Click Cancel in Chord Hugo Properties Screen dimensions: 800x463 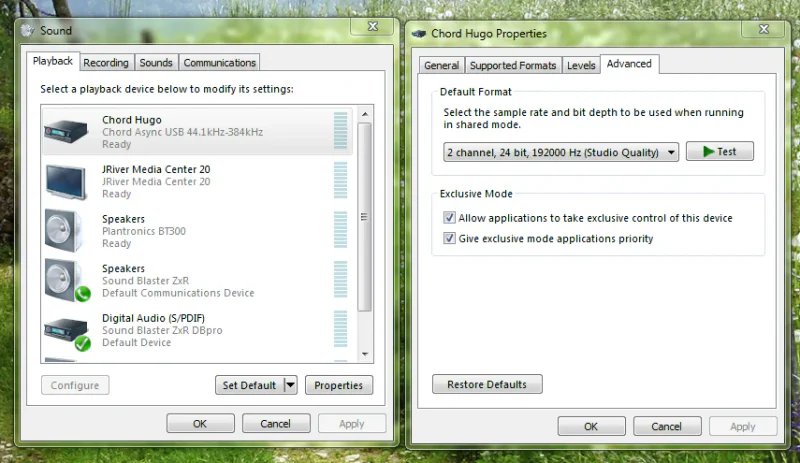(x=667, y=426)
